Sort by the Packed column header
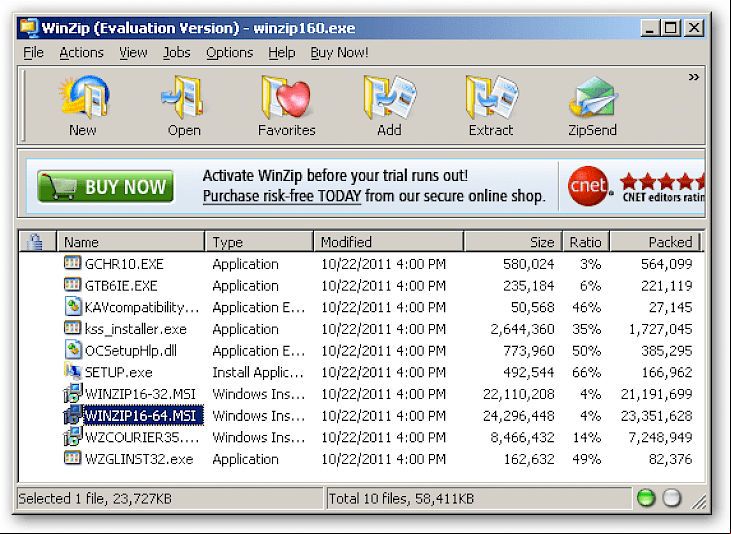 click(655, 242)
